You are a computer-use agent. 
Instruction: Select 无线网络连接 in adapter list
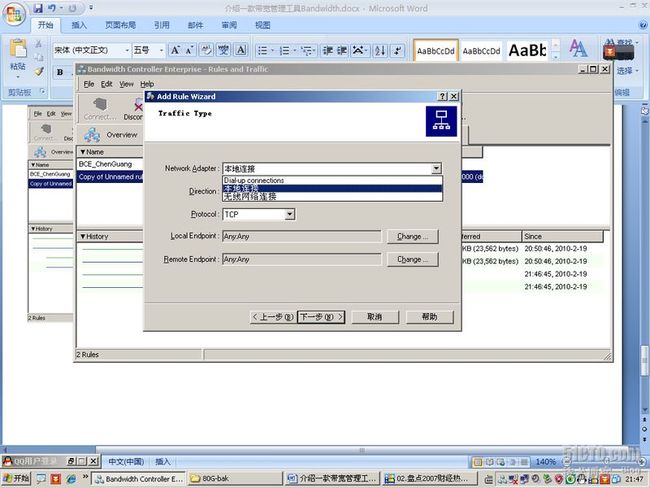pos(332,197)
